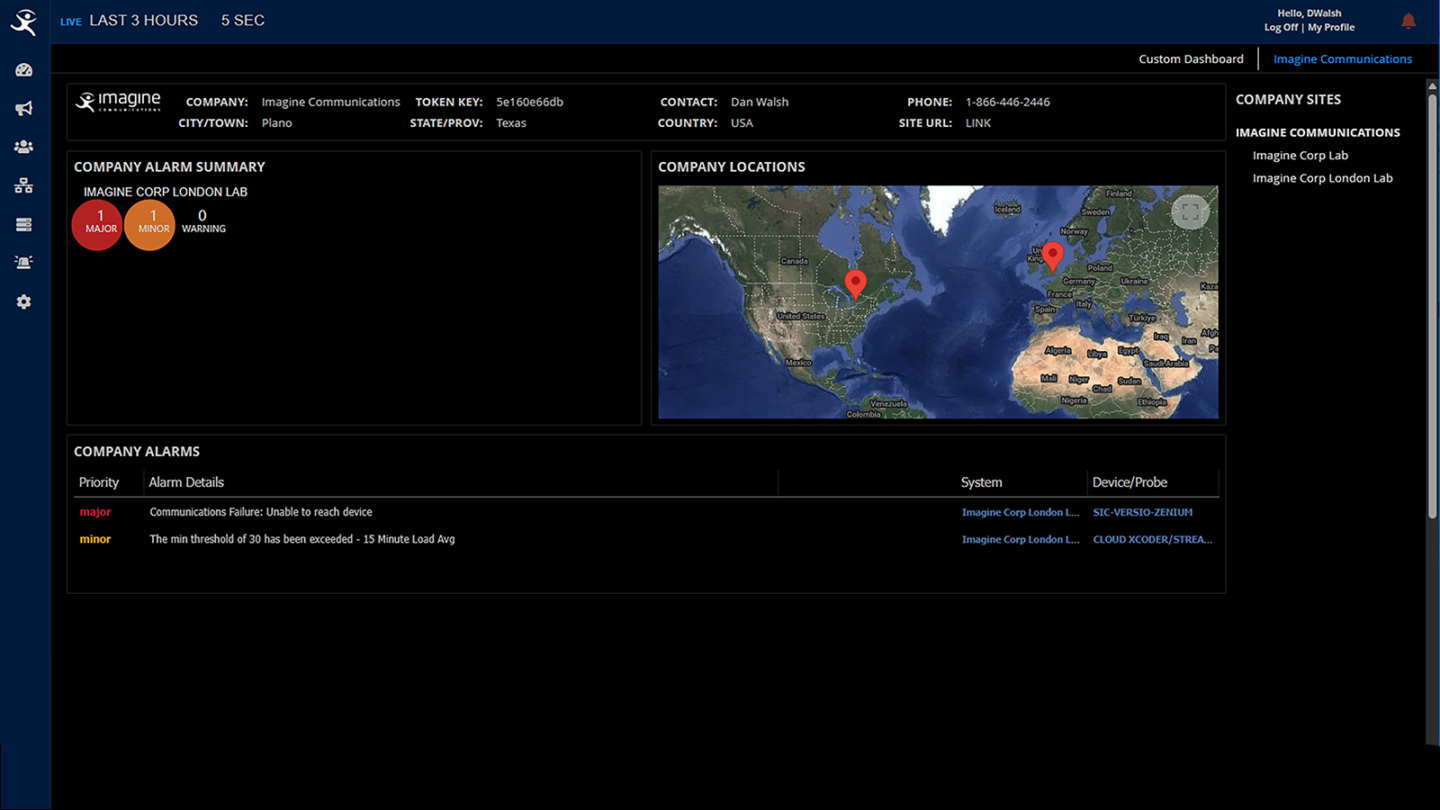Image resolution: width=1440 pixels, height=810 pixels.
Task: Sort alarms by the Priority column
Action: pos(99,482)
